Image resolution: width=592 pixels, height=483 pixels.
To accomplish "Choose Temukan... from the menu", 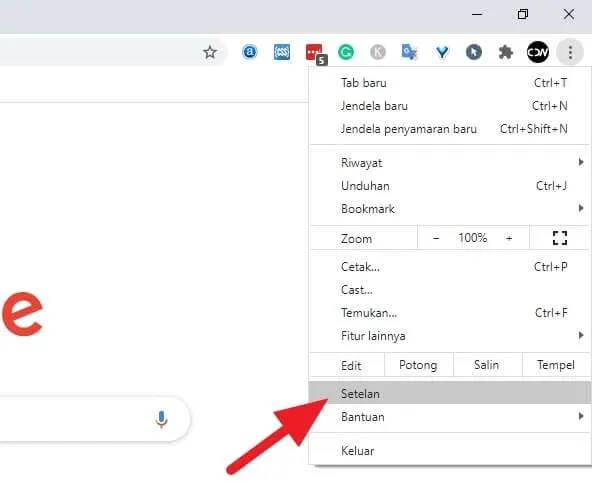I will pos(449,313).
